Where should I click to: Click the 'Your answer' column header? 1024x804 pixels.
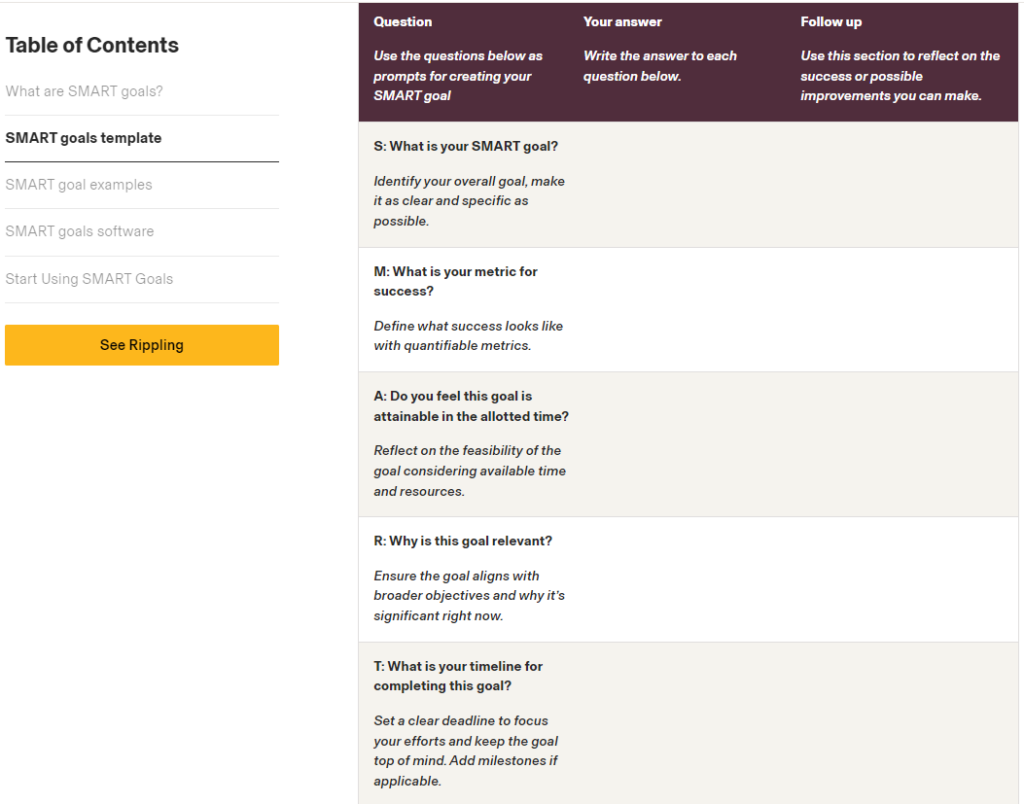point(622,22)
